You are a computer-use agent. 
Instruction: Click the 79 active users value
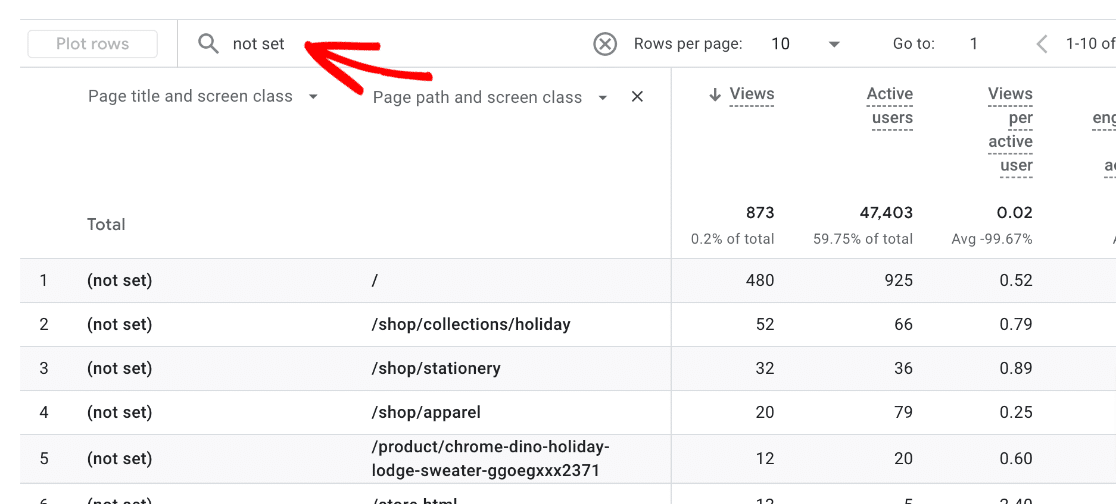click(903, 412)
